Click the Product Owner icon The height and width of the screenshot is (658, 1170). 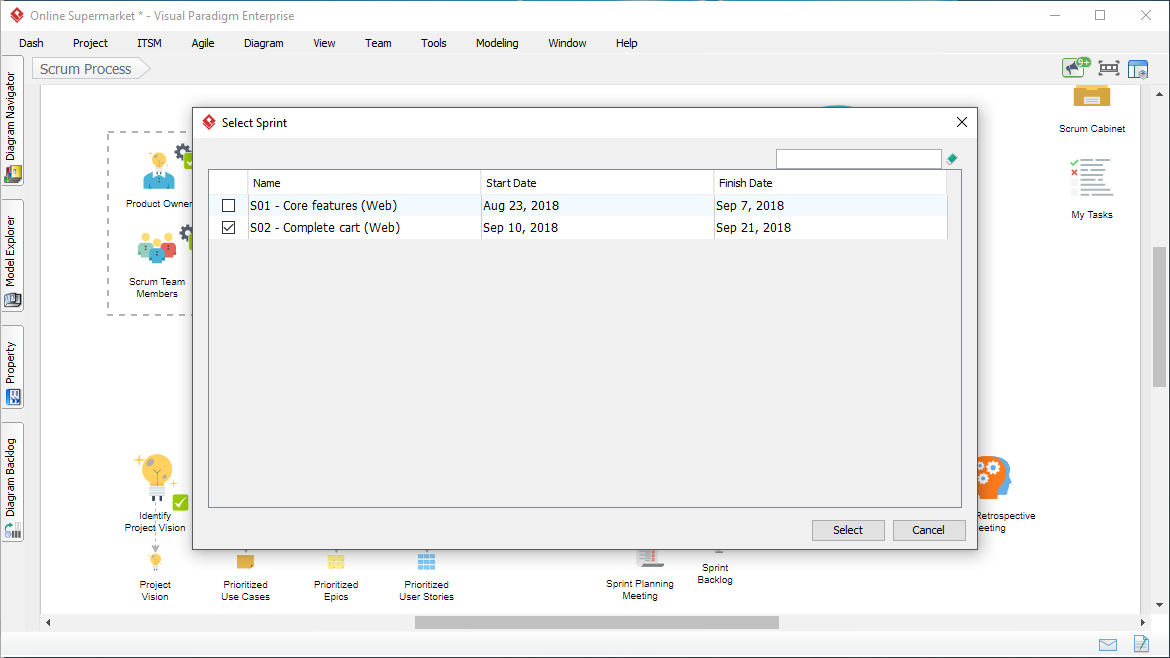coord(159,171)
